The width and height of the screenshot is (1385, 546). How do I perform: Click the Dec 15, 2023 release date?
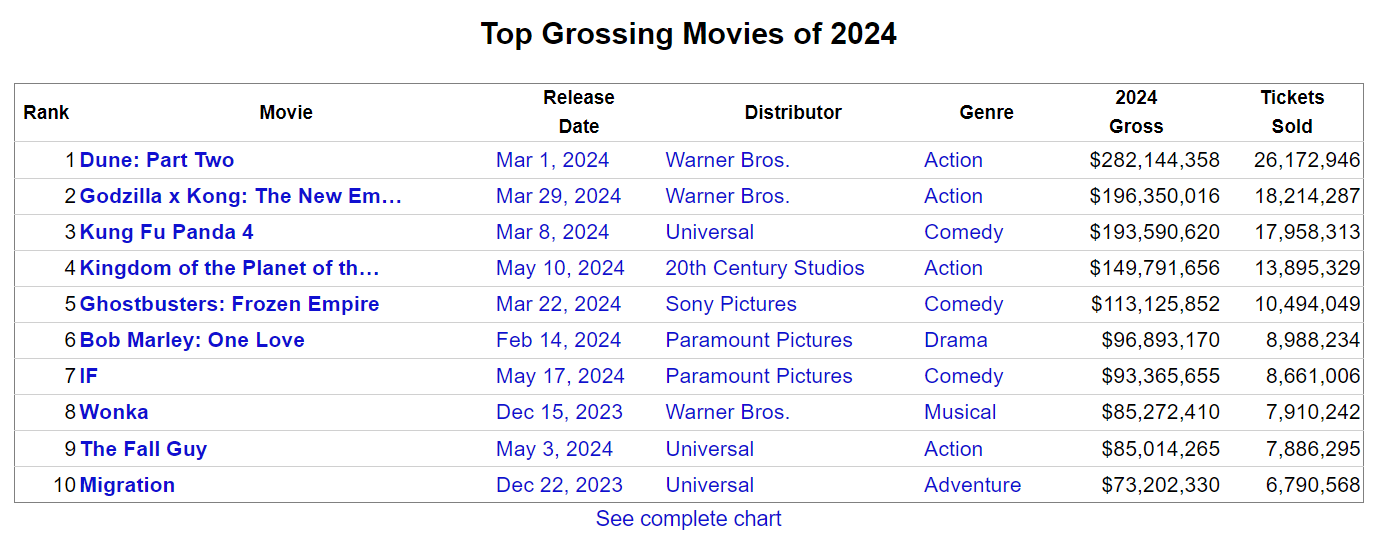click(x=559, y=412)
